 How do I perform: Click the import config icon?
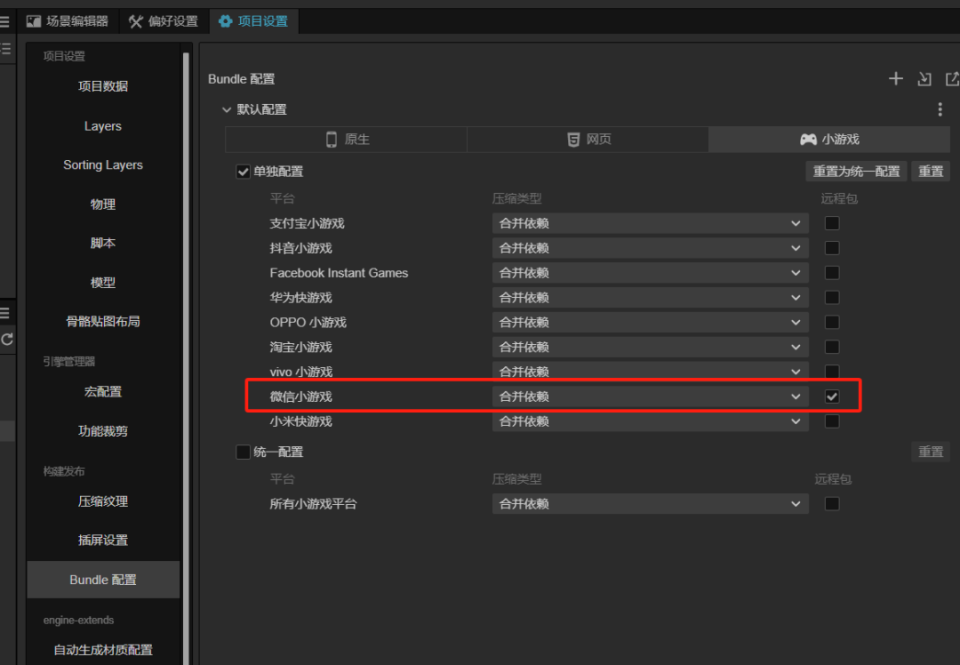pos(924,79)
